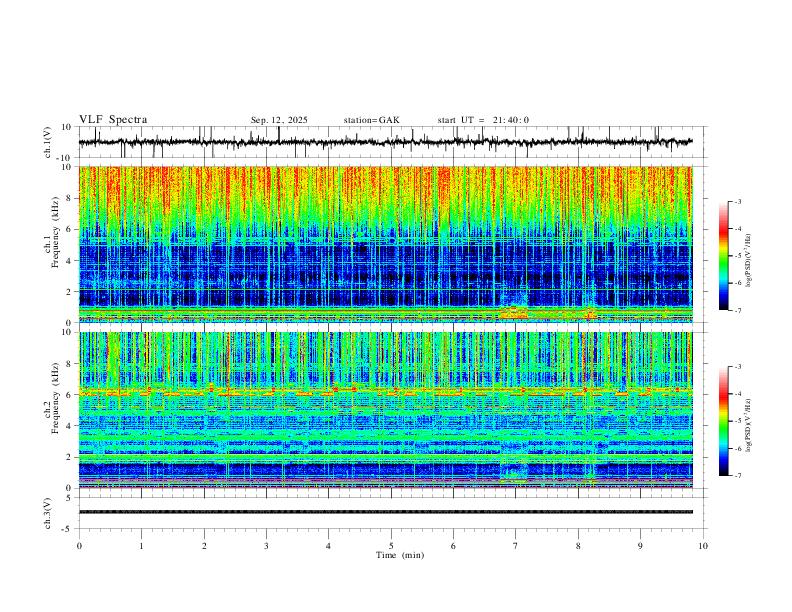Viewport: 792px width, 612px height.
Task: Click the ch.3 voltage trace band
Action: point(385,512)
